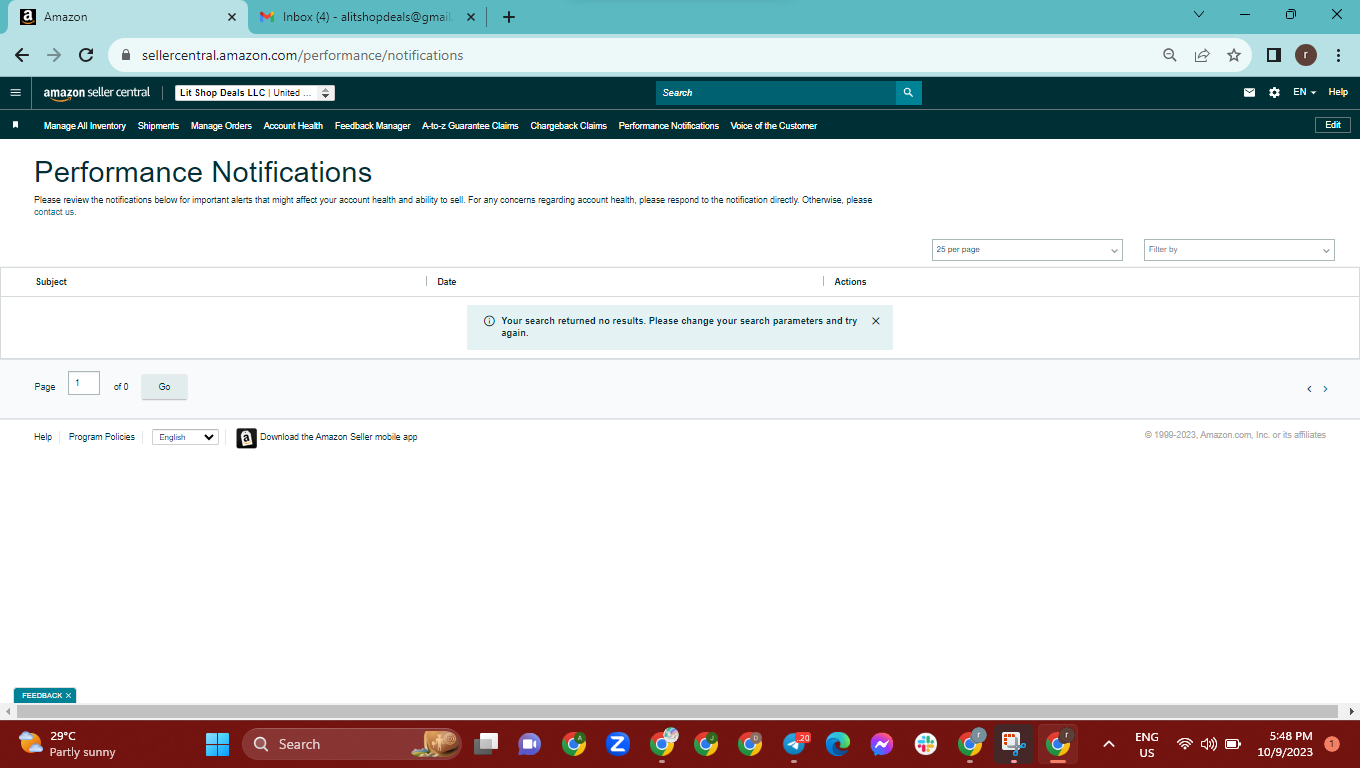Open Slack from the taskbar
This screenshot has width=1360, height=768.
tap(926, 744)
